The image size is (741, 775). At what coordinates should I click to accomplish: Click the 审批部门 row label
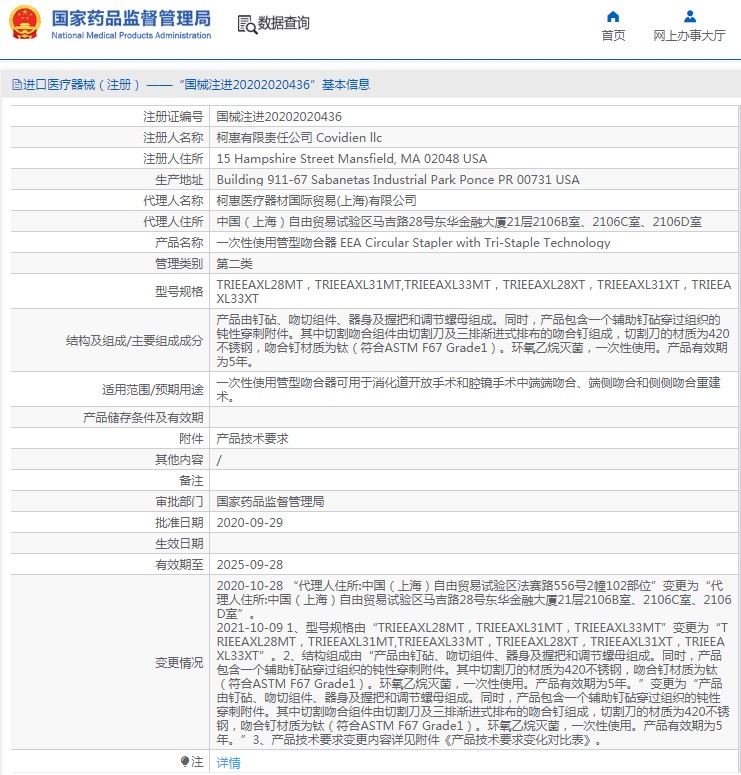(x=179, y=502)
